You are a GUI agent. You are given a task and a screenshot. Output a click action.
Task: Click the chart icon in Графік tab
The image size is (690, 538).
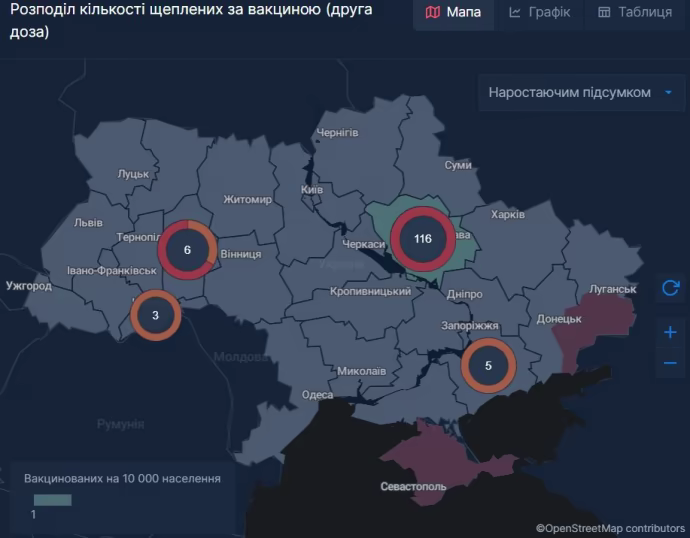click(x=515, y=13)
